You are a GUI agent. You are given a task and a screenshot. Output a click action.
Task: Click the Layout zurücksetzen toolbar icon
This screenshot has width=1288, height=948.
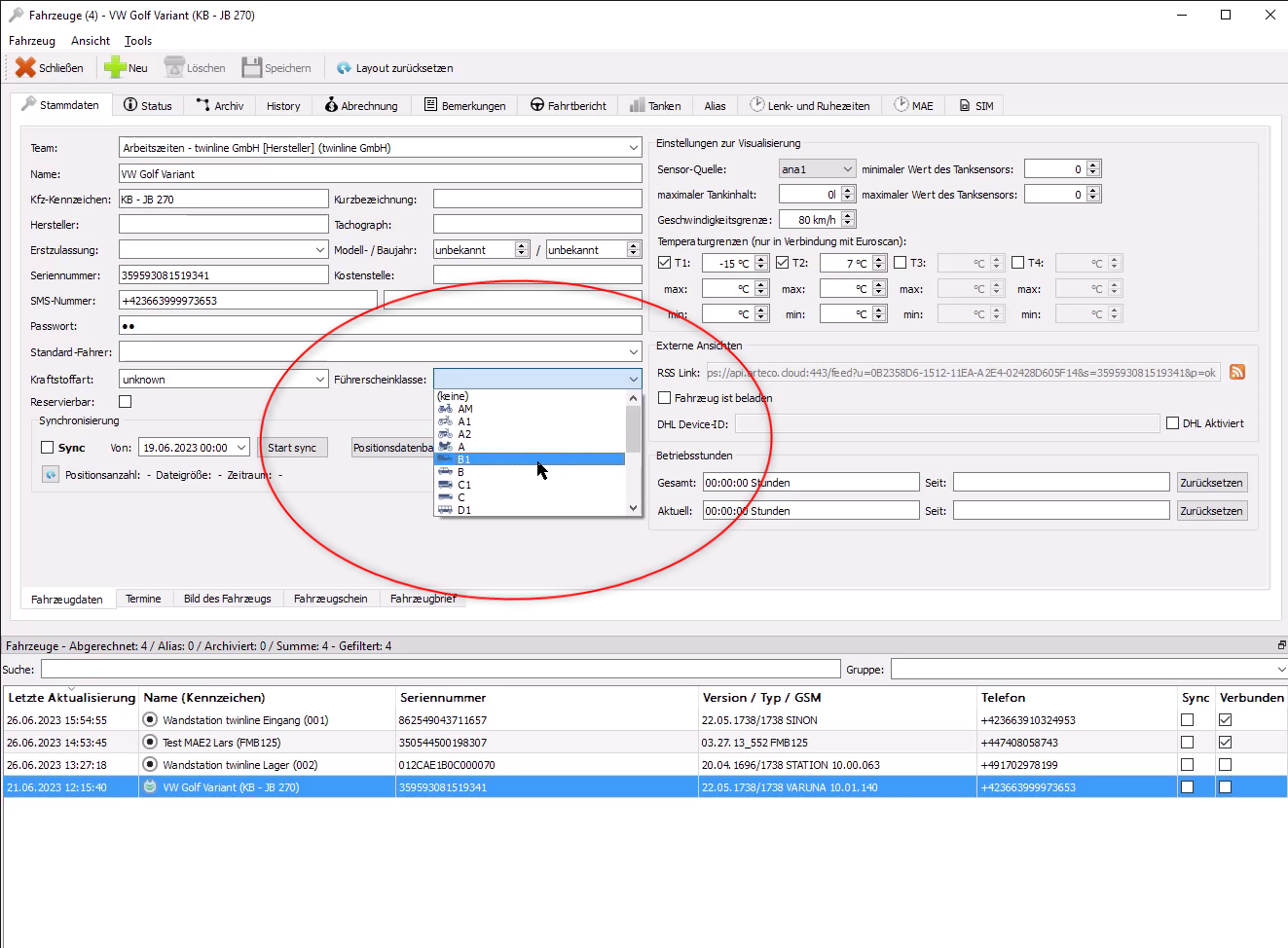[344, 68]
